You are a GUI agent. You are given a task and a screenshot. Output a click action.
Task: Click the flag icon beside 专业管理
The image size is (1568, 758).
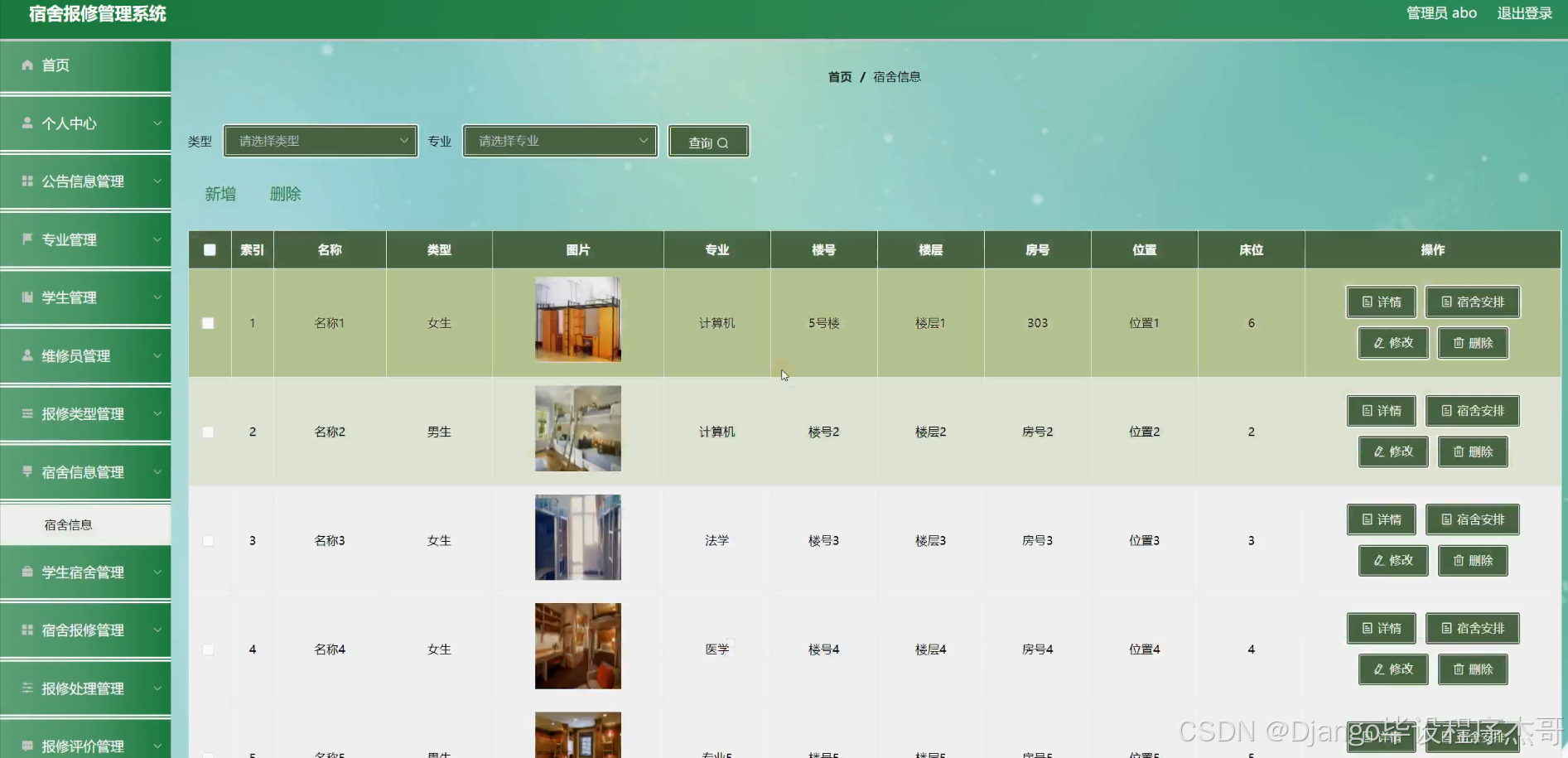27,239
